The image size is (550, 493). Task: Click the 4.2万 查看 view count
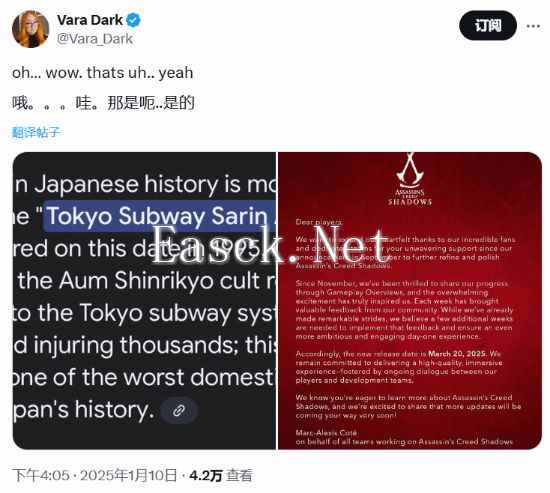pos(221,475)
